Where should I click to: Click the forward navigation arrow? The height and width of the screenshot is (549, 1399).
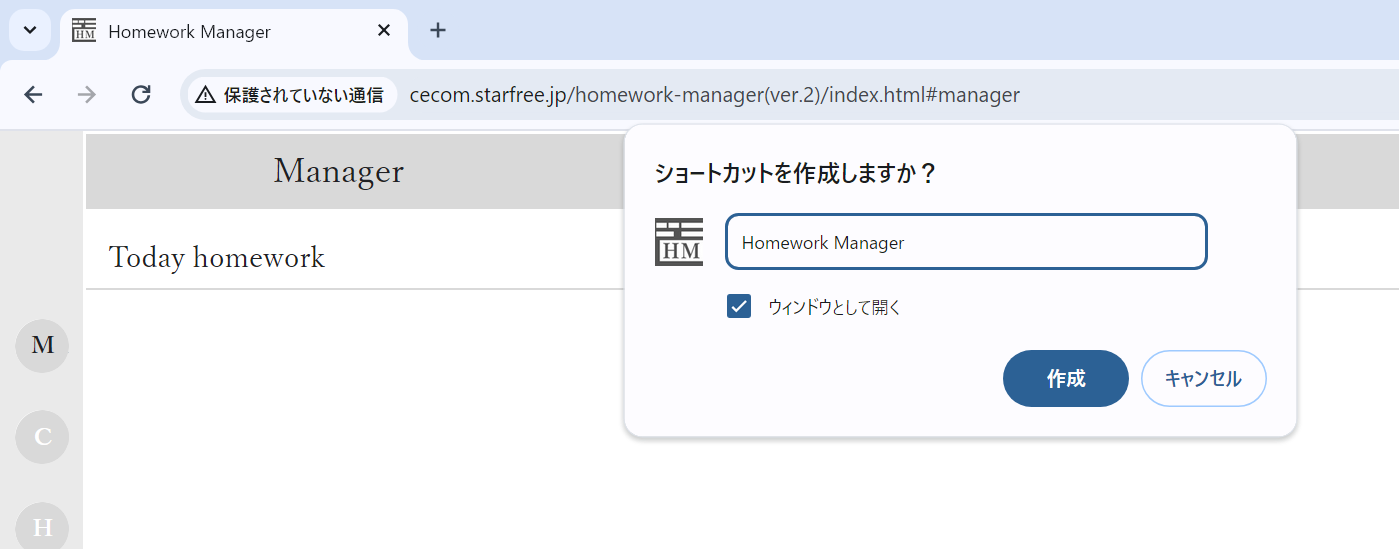87,95
